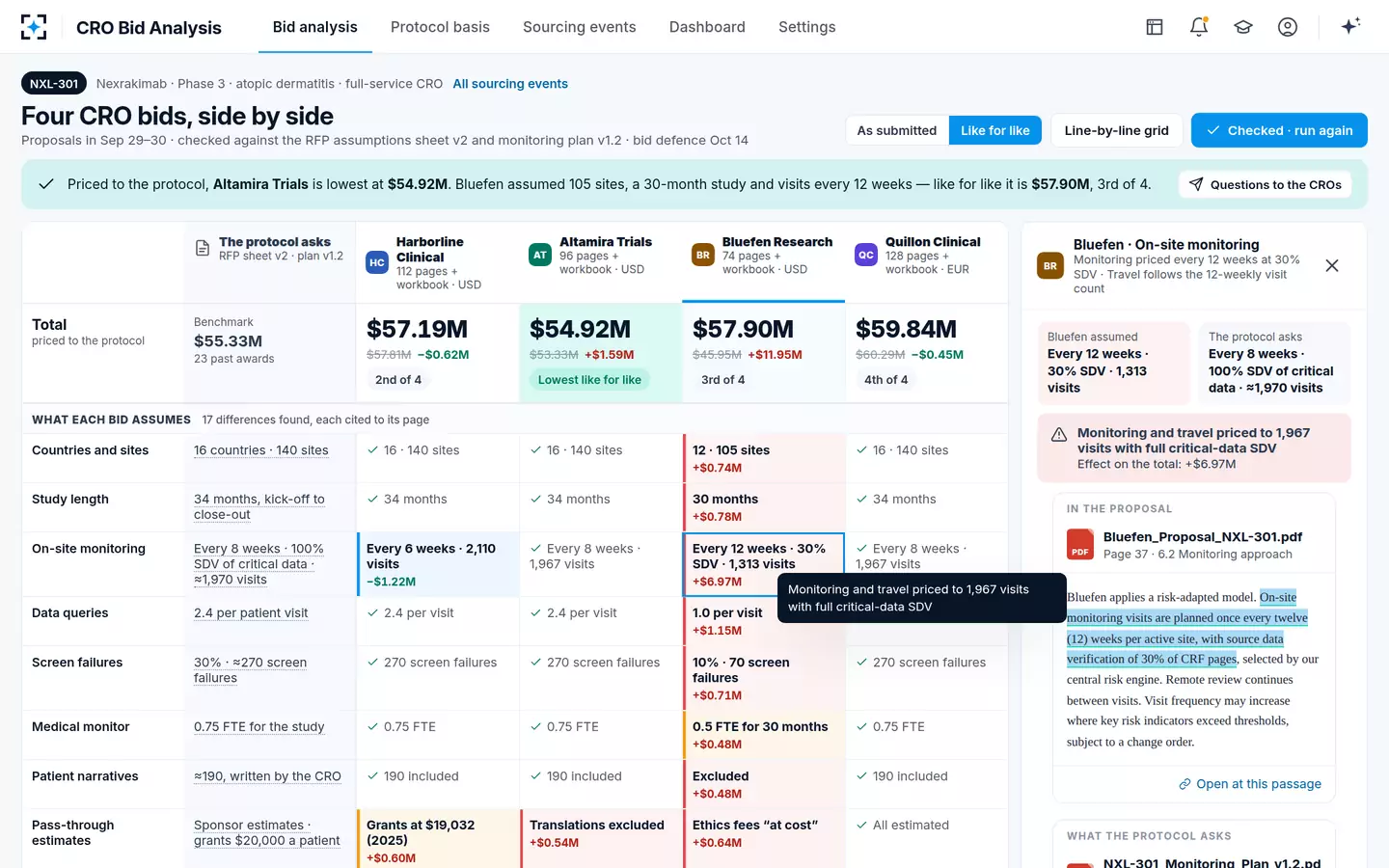Screen dimensions: 1389x868
Task: Click the AT badge for Altamira Trials
Action: 540,255
